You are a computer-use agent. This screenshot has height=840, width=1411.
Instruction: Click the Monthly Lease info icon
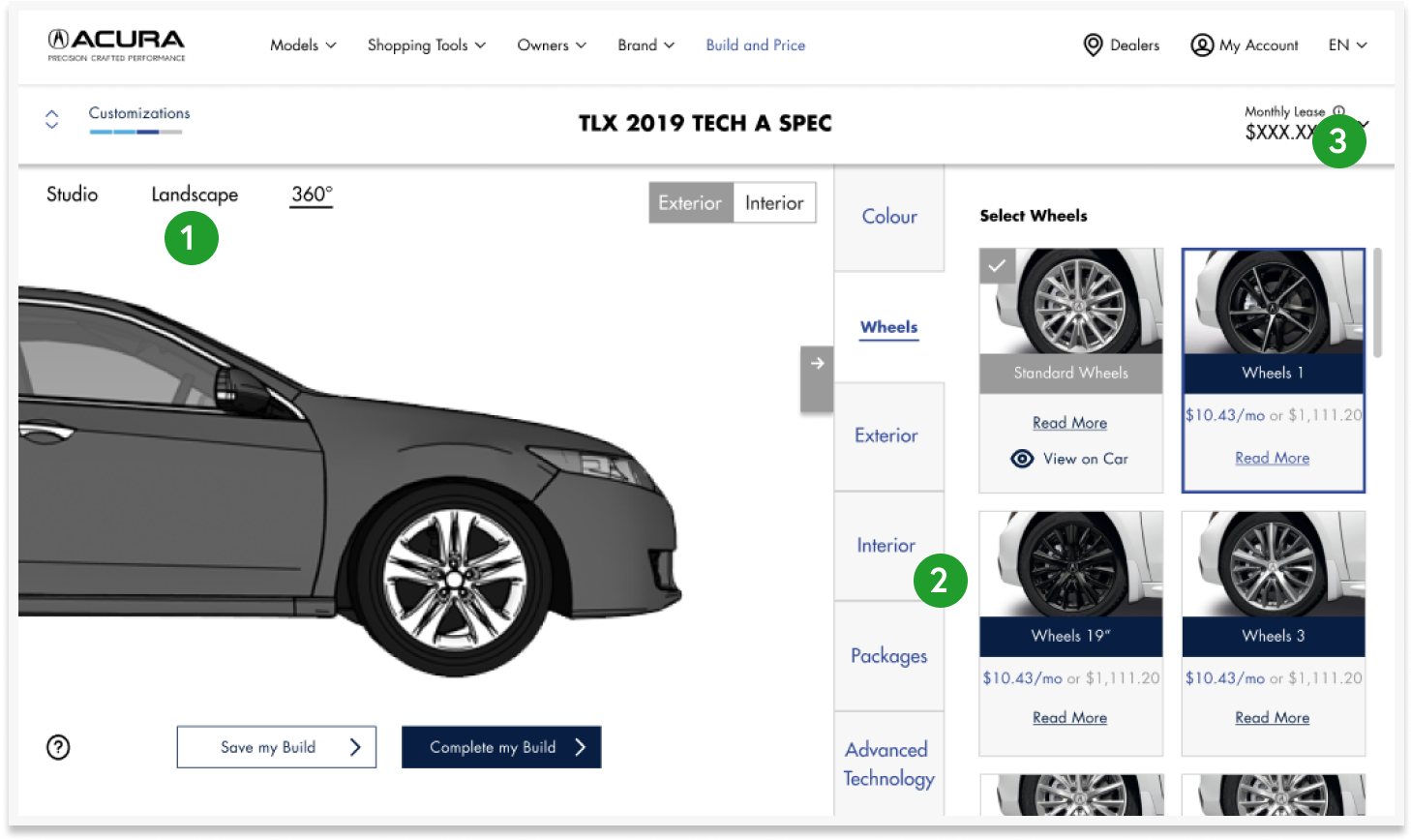coord(1338,111)
